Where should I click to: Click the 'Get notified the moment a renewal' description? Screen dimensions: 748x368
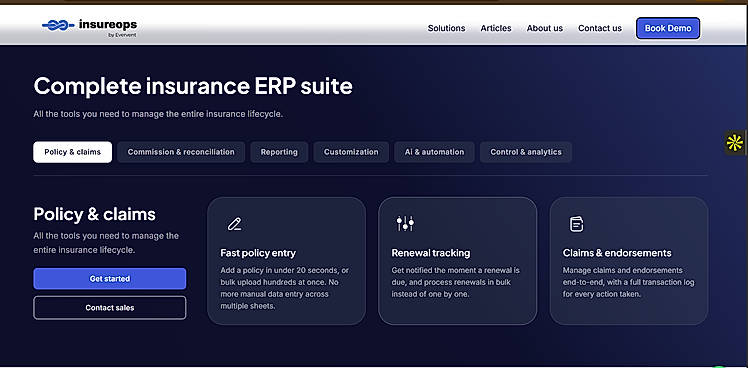(x=456, y=282)
